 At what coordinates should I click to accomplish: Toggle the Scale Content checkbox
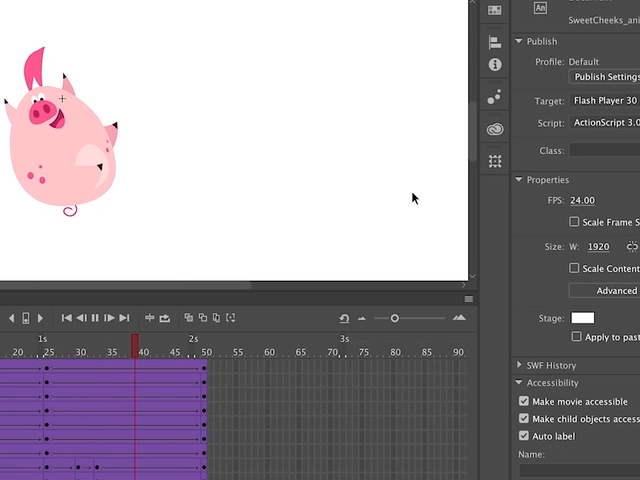click(574, 268)
